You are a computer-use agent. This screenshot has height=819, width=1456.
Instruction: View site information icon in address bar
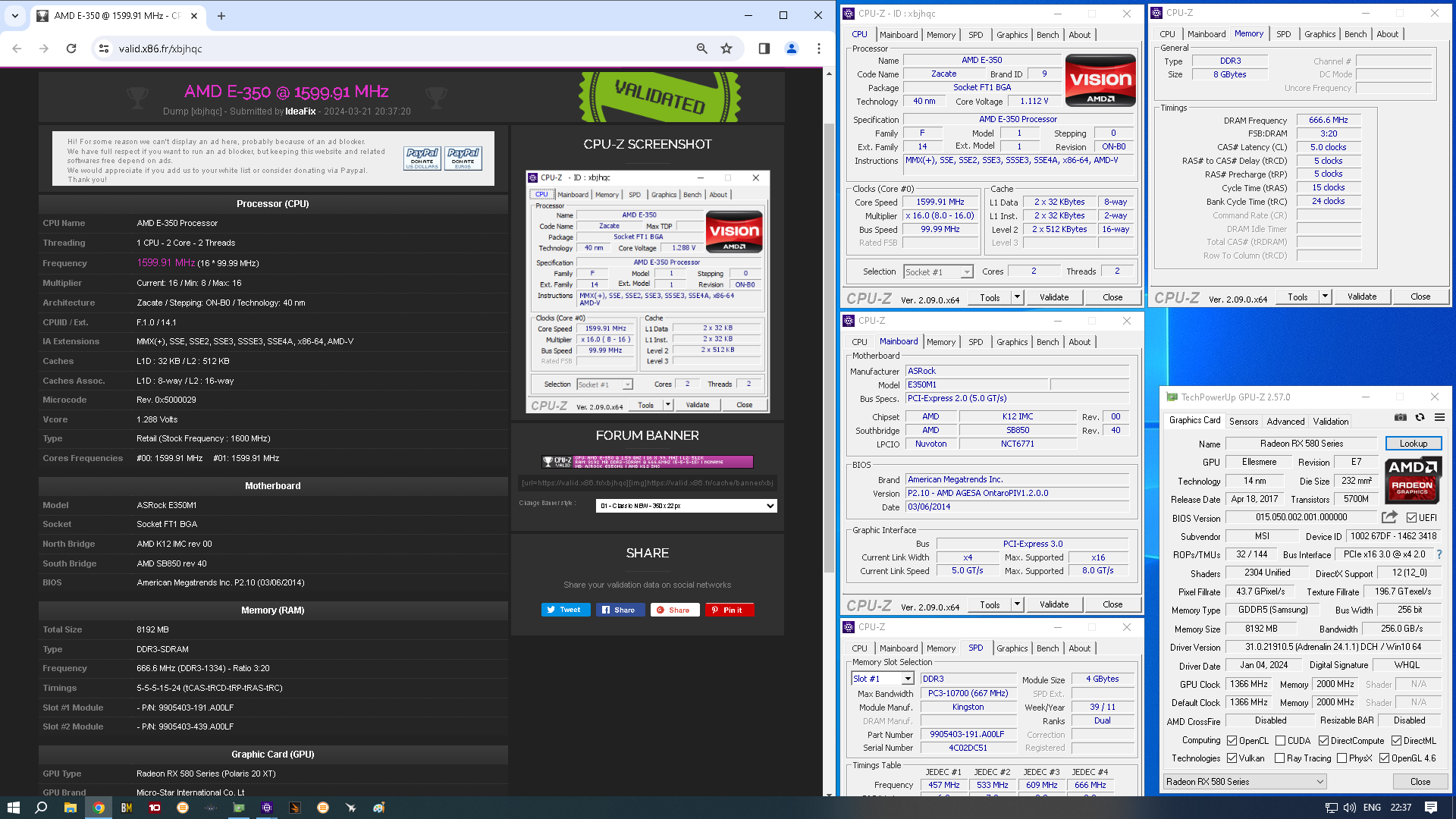click(104, 49)
